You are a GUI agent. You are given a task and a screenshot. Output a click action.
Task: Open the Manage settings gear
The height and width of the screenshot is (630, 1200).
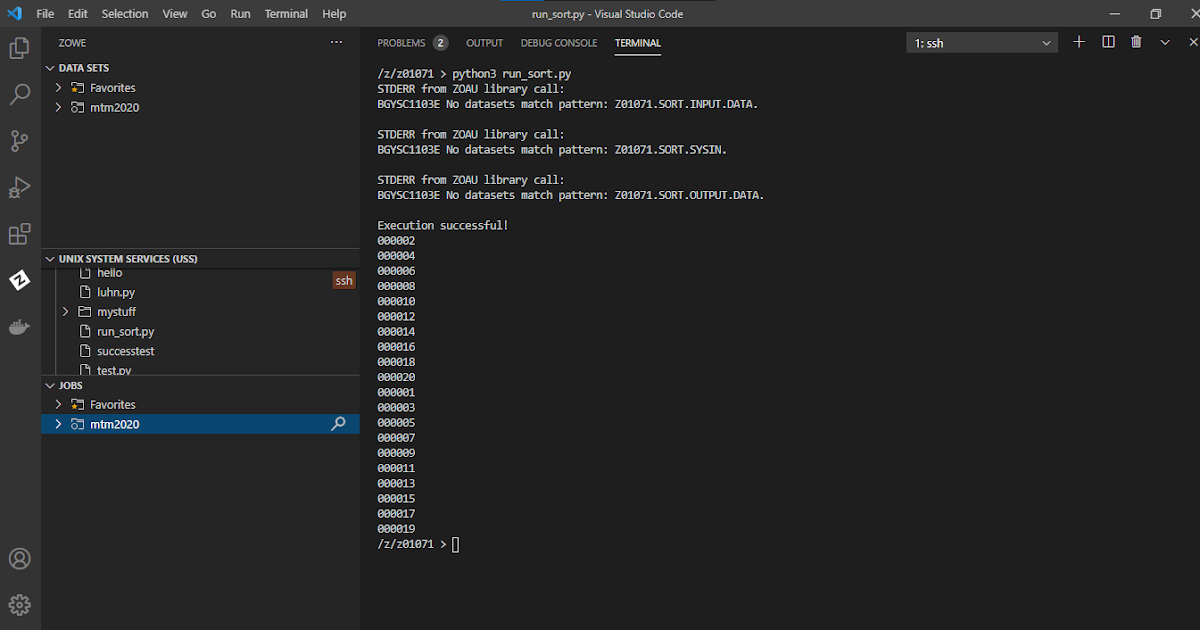(x=20, y=605)
